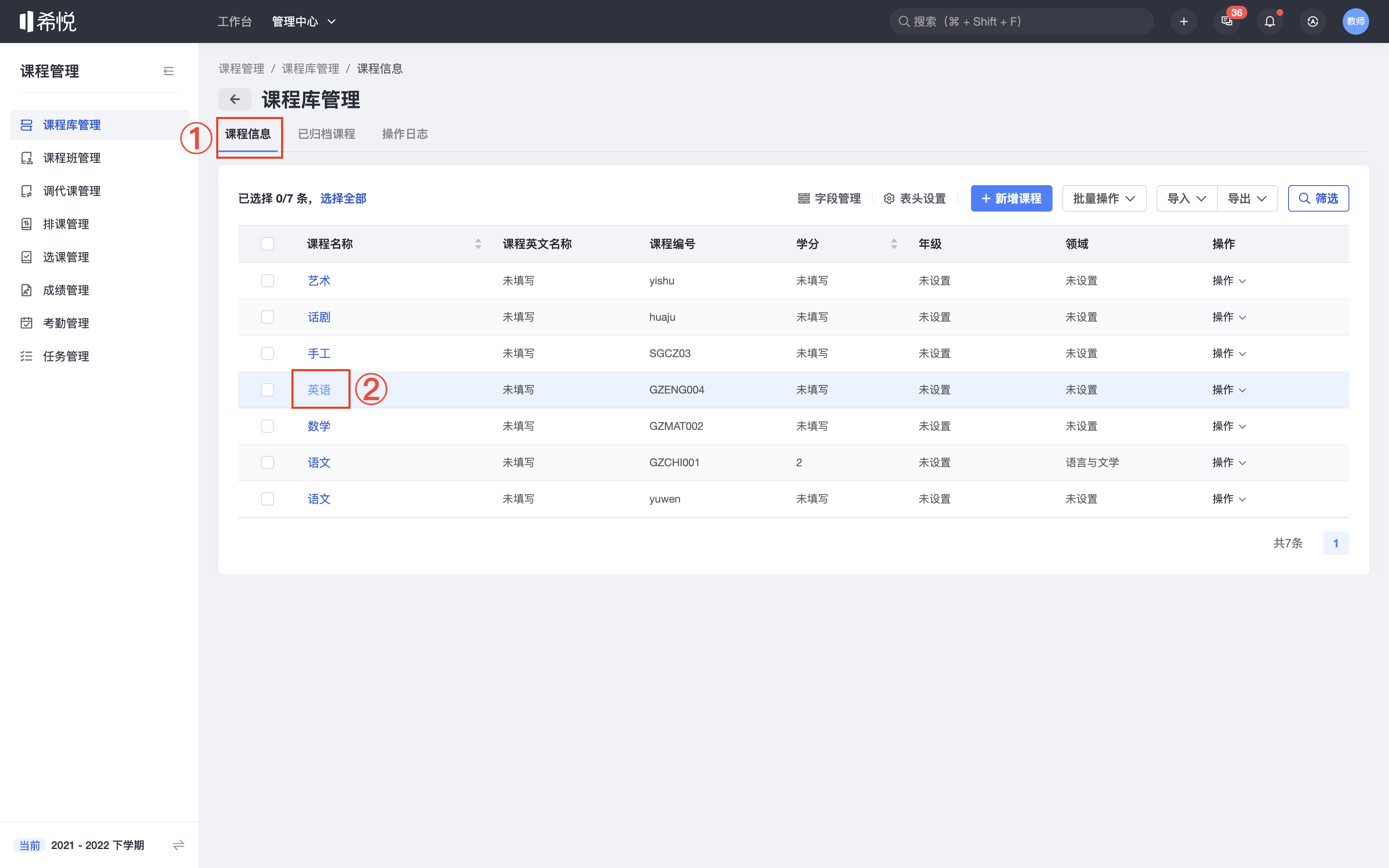Go to pagination page 1
The height and width of the screenshot is (868, 1389).
tap(1336, 543)
